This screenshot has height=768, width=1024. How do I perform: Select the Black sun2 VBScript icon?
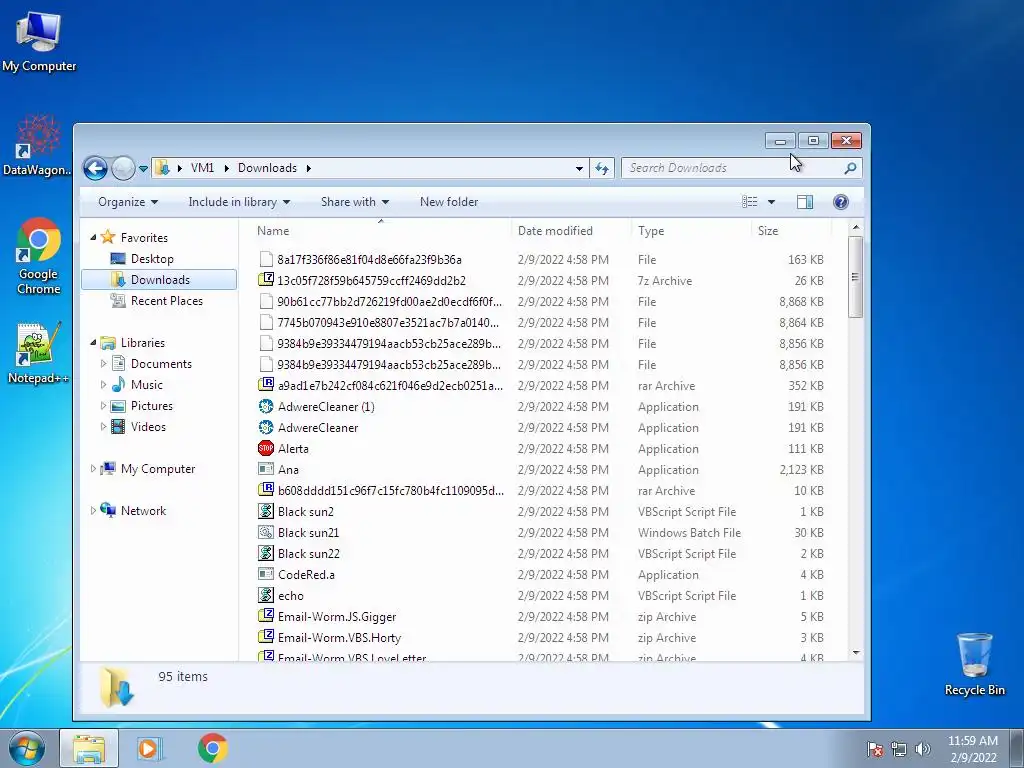pyautogui.click(x=266, y=511)
